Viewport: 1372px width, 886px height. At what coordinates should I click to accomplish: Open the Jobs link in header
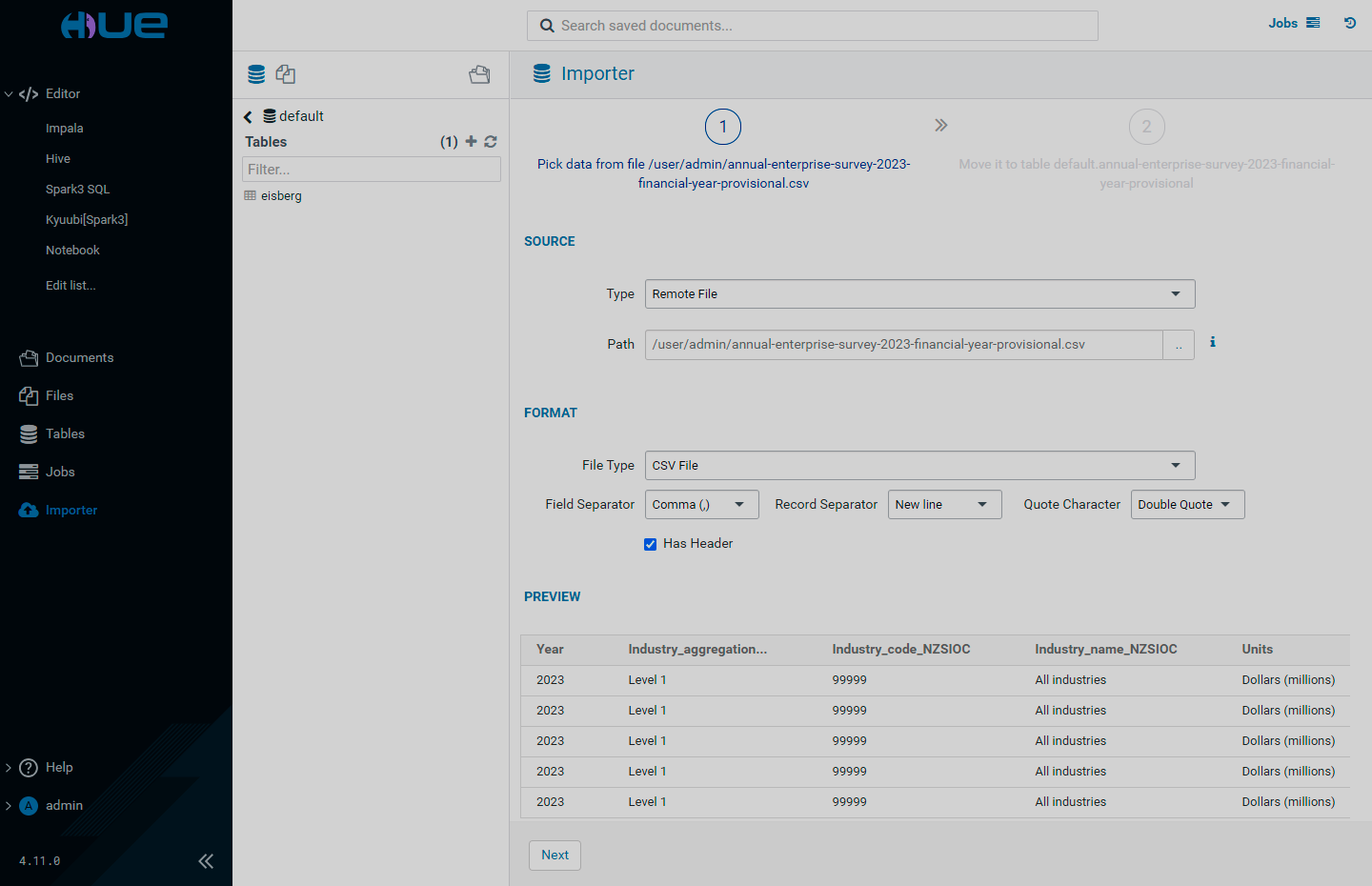tap(1293, 23)
